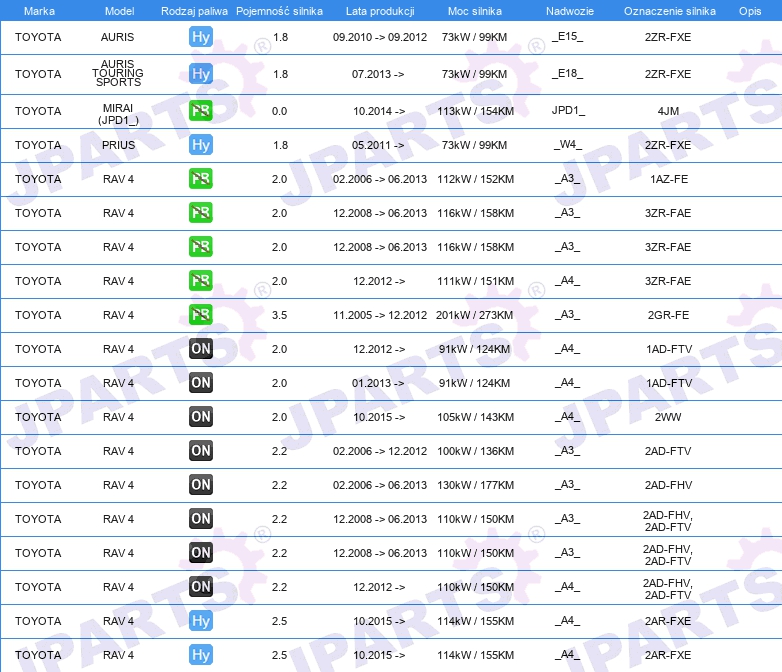
Task: Click the ON diesel icon in the 130kW / 177KM row
Action: pos(200,484)
